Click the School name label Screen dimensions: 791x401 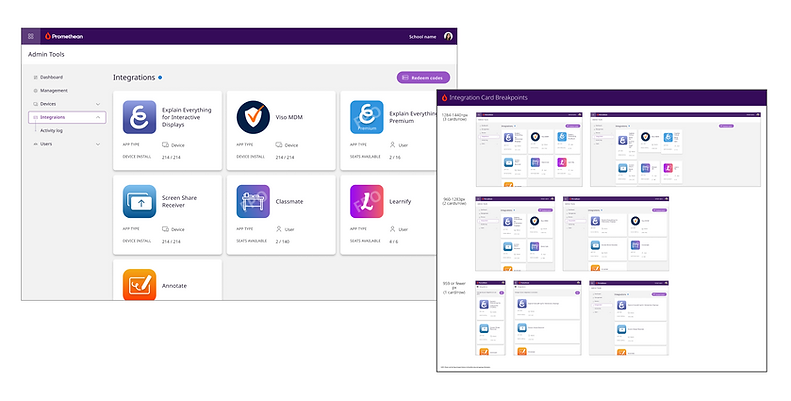pos(423,37)
